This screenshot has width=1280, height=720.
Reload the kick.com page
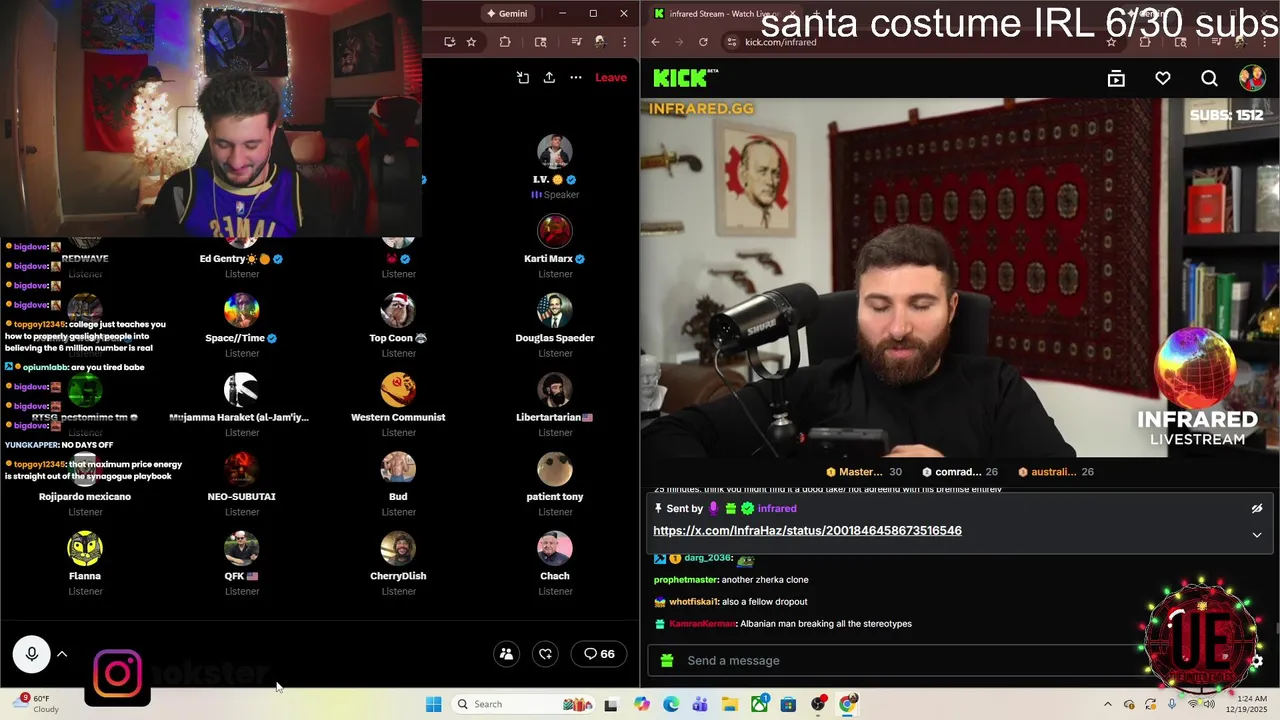tap(703, 42)
